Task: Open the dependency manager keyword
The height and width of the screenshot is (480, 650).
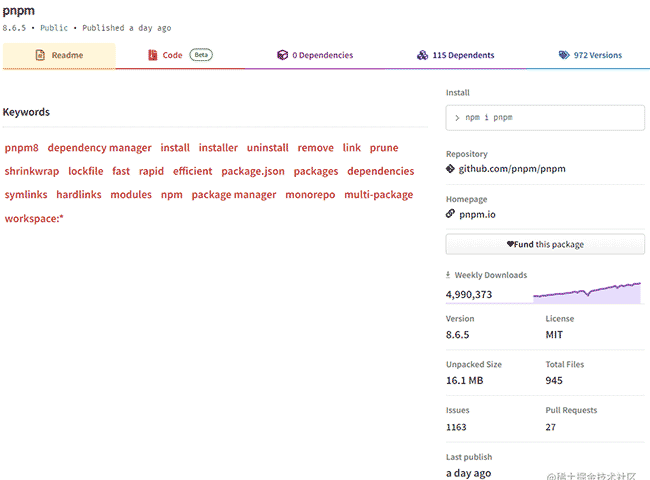Action: click(99, 148)
